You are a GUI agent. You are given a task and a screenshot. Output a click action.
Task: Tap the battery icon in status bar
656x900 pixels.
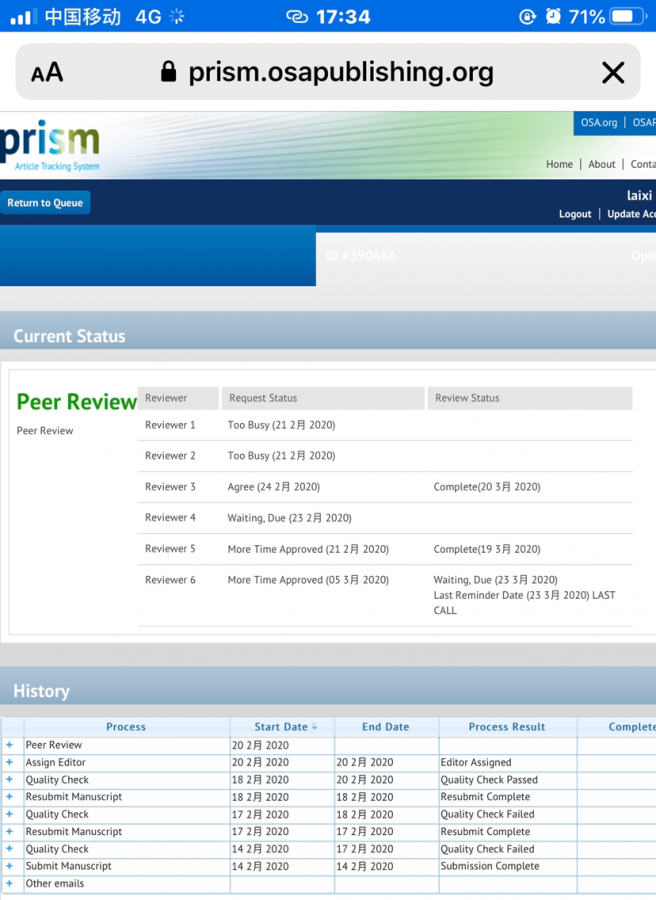click(628, 17)
